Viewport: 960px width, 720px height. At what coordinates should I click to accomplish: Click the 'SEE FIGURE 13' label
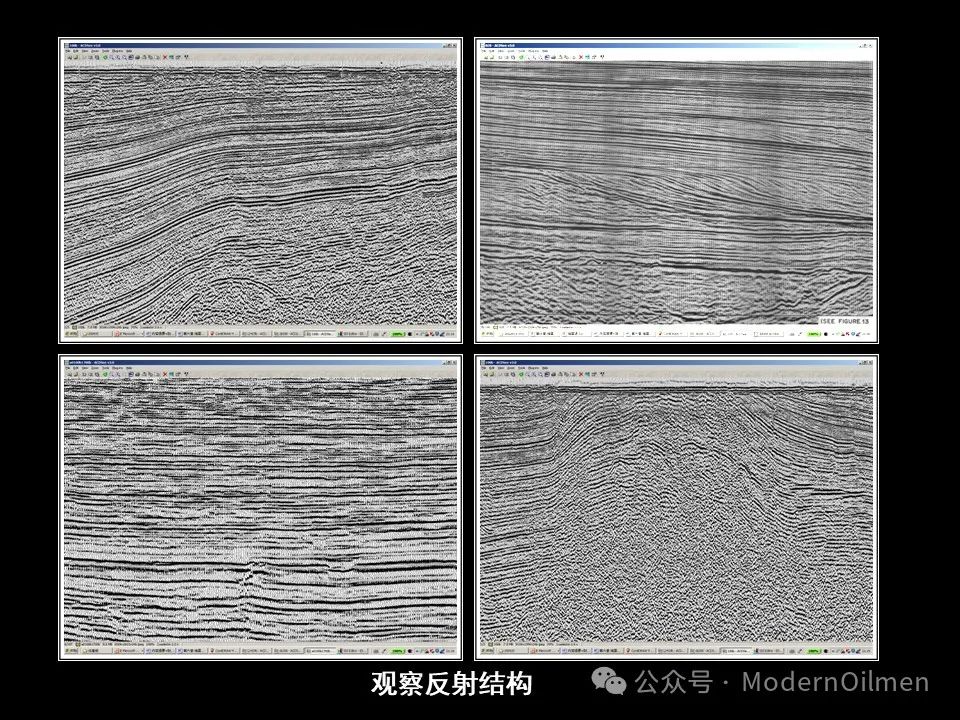point(845,321)
